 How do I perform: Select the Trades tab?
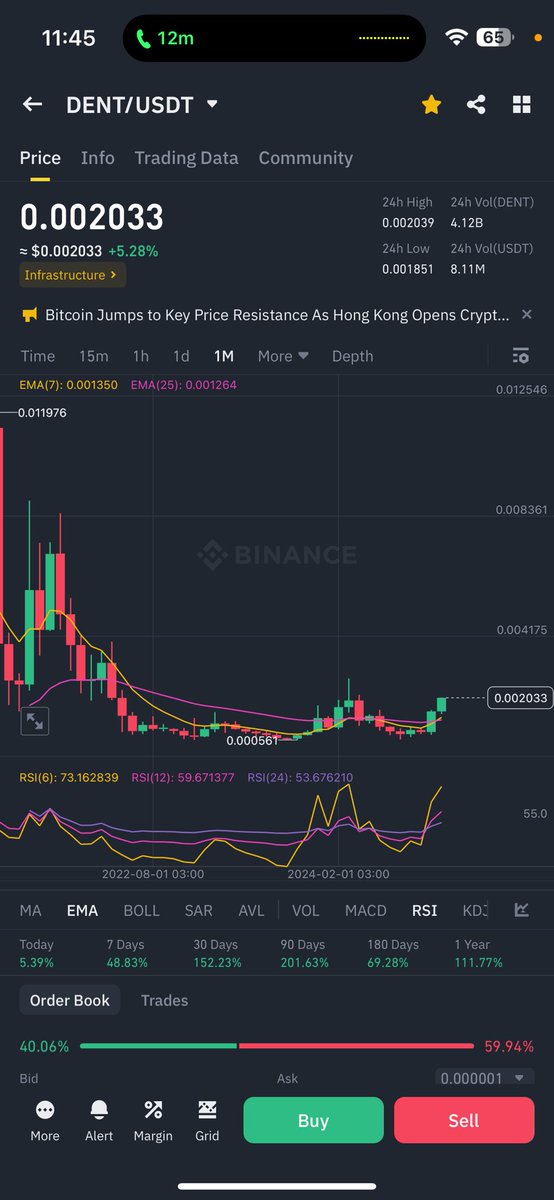(x=164, y=1000)
